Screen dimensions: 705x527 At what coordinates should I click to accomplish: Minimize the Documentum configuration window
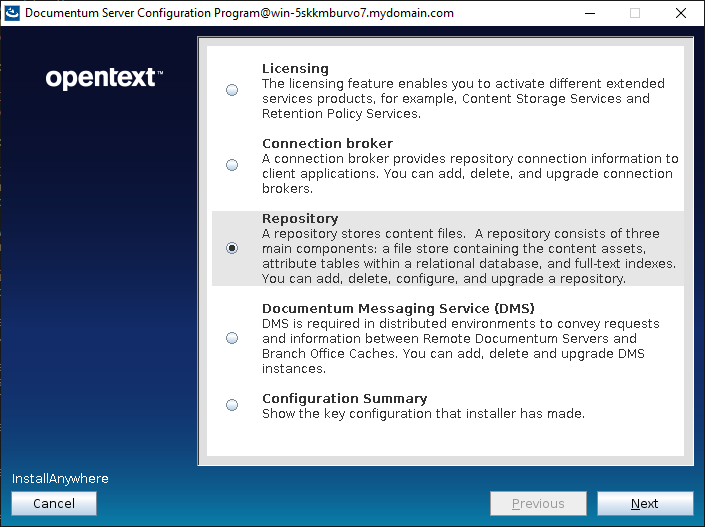click(x=588, y=13)
